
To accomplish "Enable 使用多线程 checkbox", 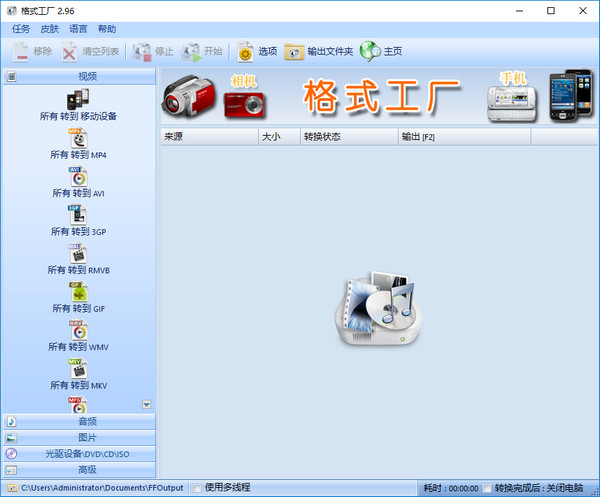I will pyautogui.click(x=196, y=488).
